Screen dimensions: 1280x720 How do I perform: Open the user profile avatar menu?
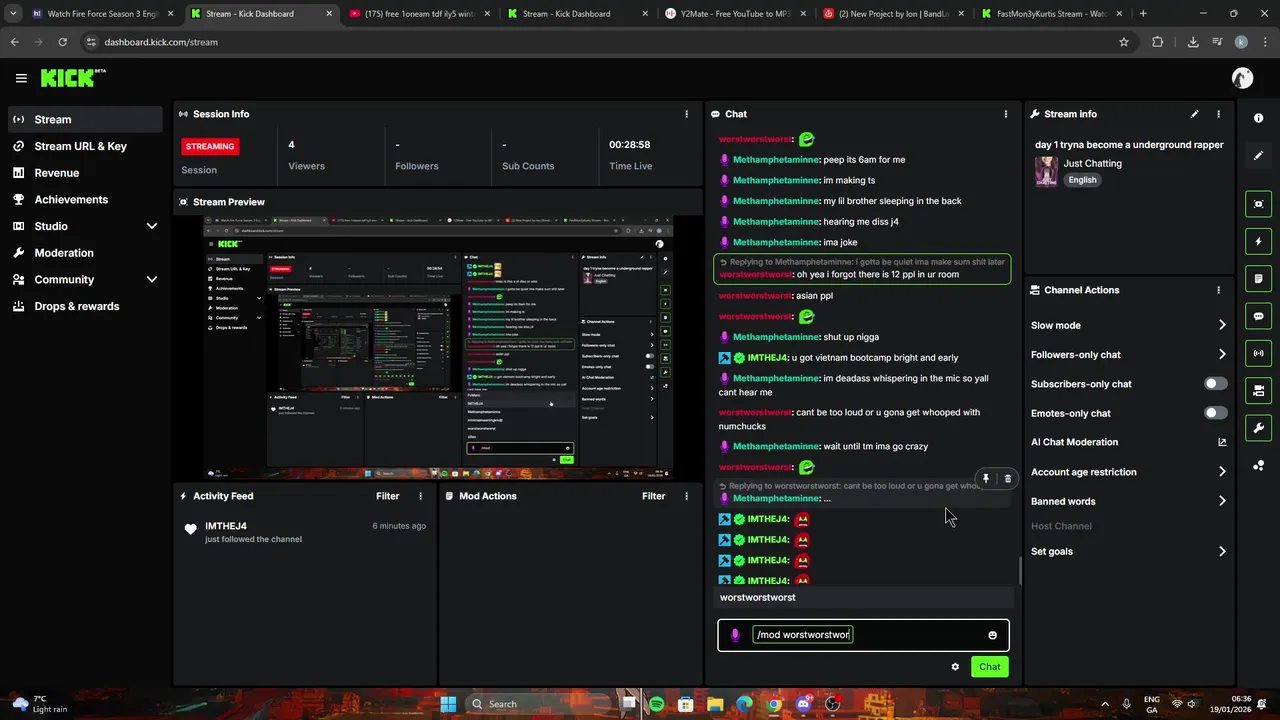1242,78
